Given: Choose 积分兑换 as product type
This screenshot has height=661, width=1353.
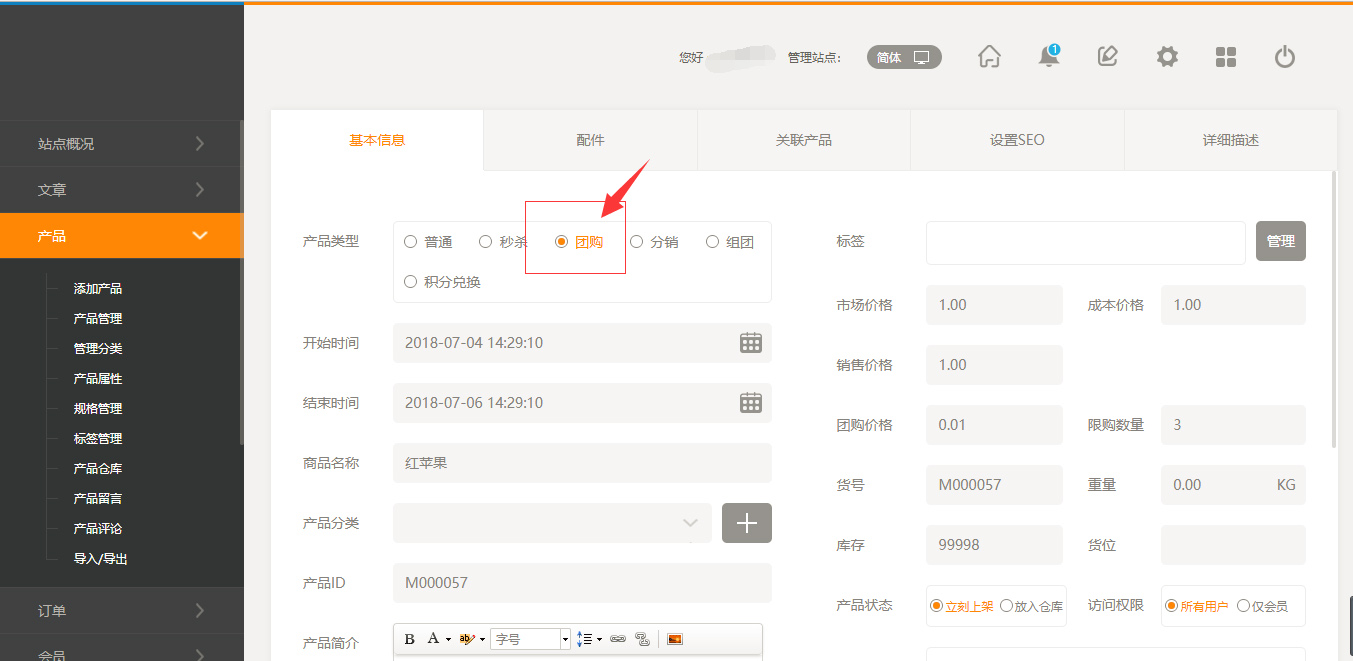Looking at the screenshot, I should [411, 282].
